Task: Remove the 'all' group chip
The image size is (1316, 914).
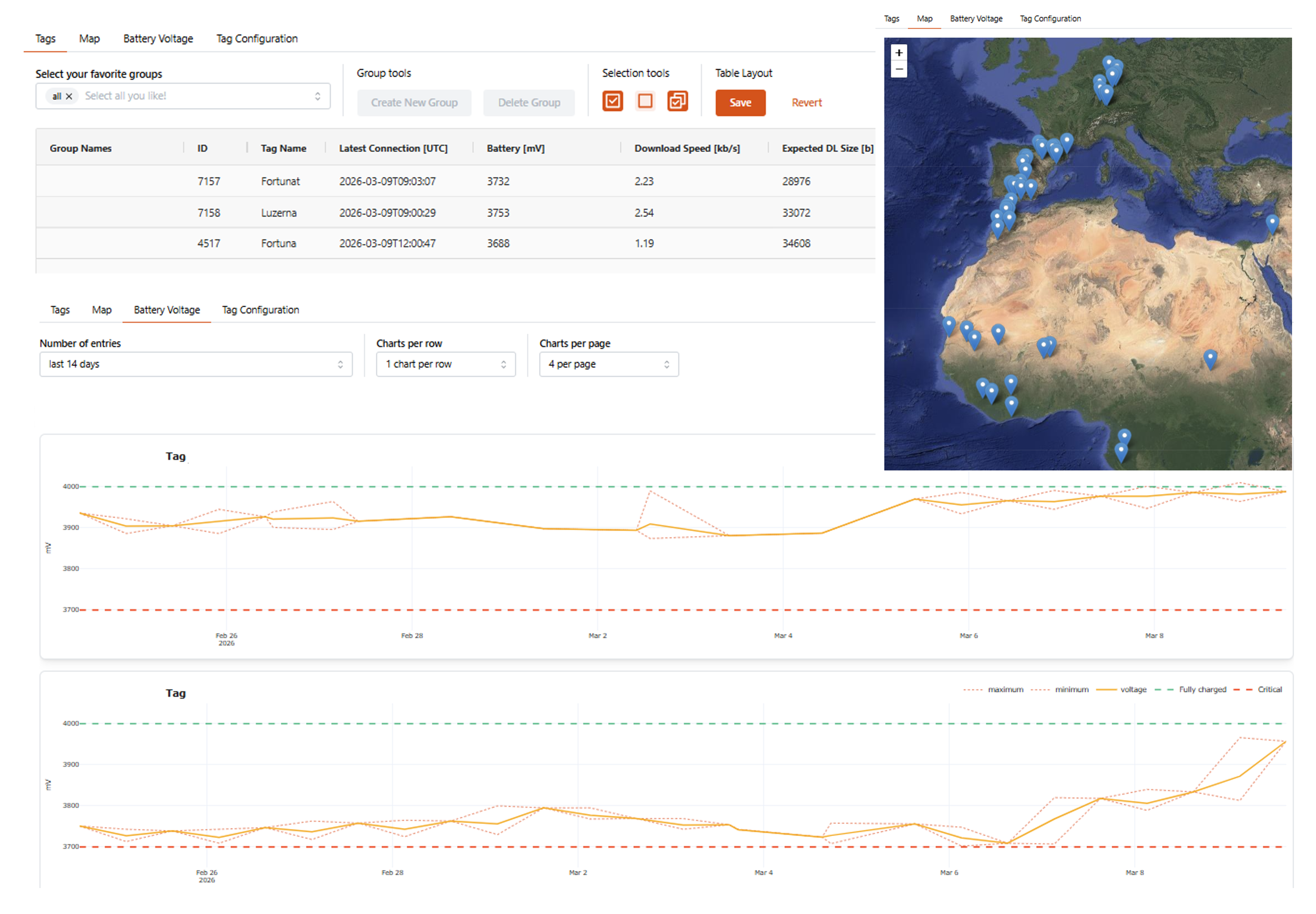Action: [x=69, y=96]
